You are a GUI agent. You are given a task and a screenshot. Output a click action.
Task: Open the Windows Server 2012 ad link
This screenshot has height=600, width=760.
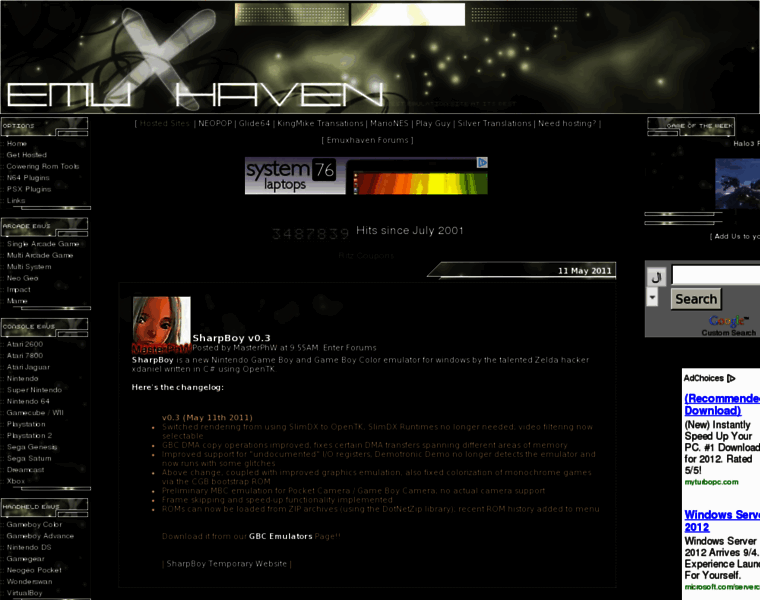[x=722, y=521]
